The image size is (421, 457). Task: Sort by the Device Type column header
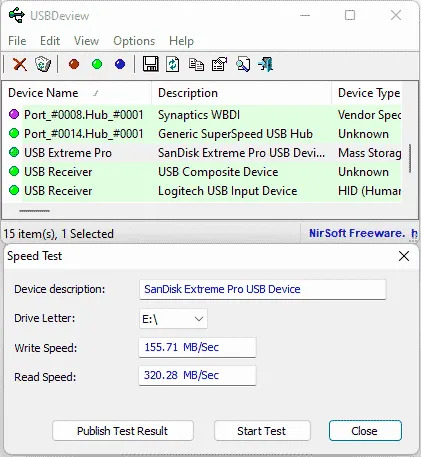(x=368, y=93)
